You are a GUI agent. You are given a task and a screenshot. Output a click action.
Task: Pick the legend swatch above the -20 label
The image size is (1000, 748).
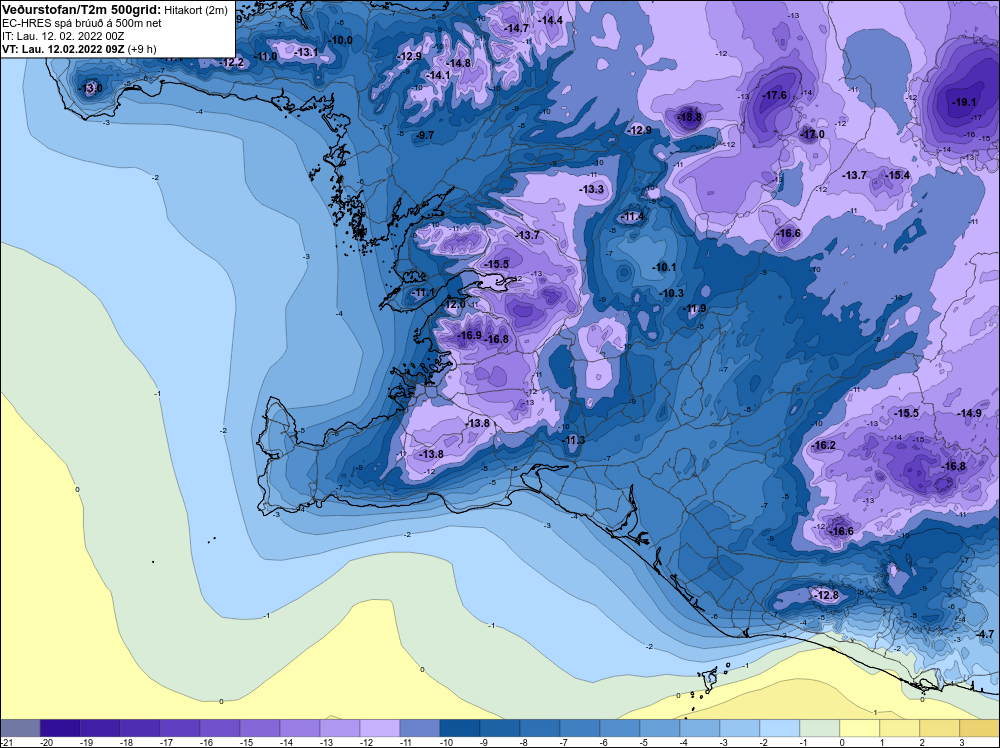tap(60, 728)
